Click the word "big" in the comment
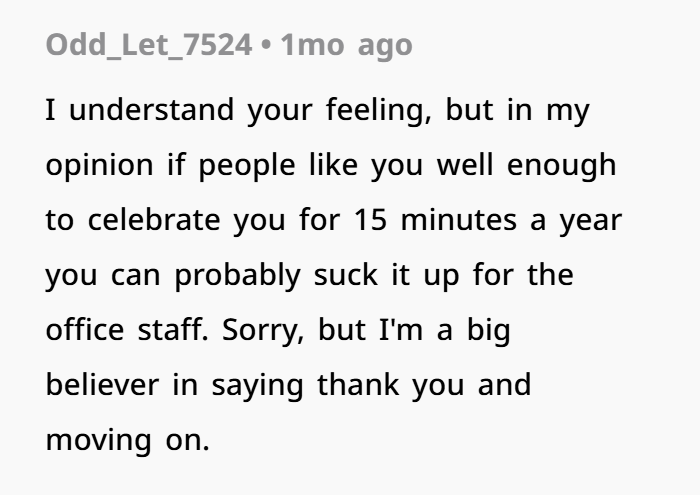The width and height of the screenshot is (700, 495). coord(489,331)
